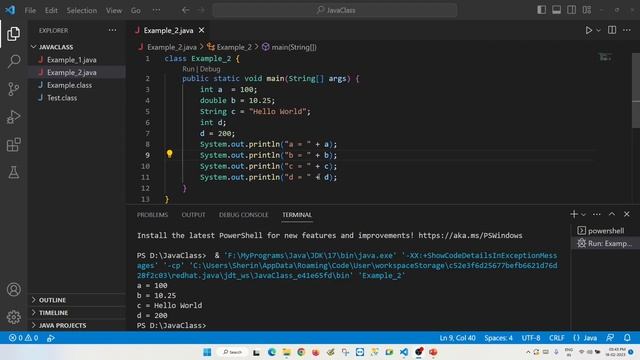Open Explorer Views and More Actions ellipsis
640x360 pixels.
click(x=112, y=30)
